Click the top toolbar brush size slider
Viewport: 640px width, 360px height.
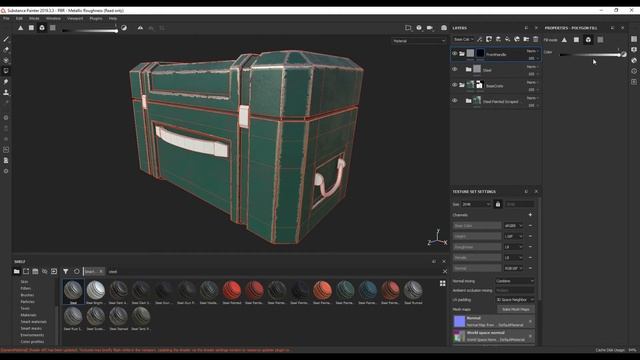(x=89, y=31)
